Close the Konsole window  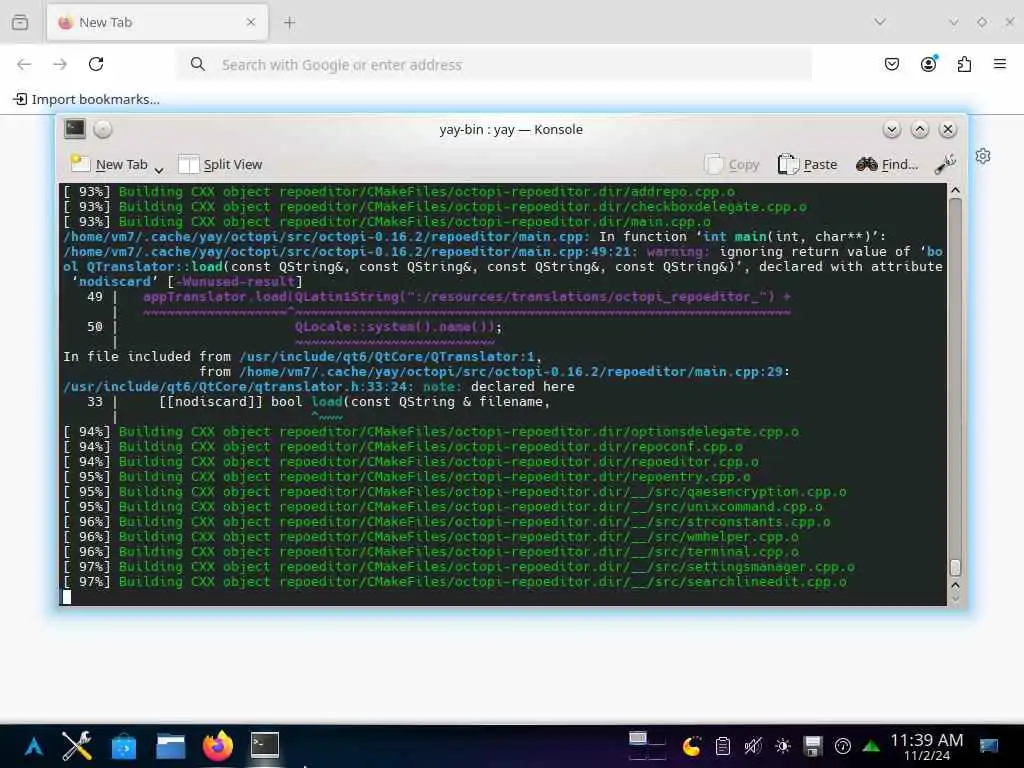coord(948,129)
